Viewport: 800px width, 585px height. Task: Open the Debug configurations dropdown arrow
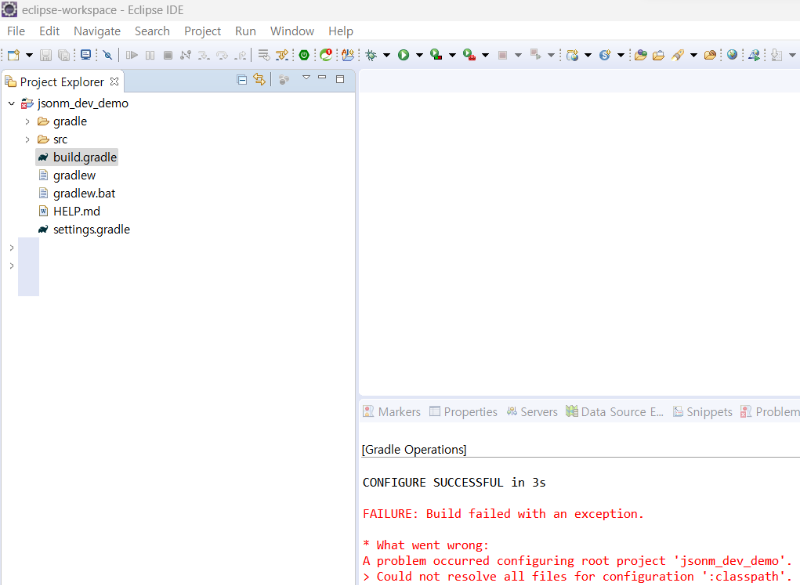click(x=386, y=55)
